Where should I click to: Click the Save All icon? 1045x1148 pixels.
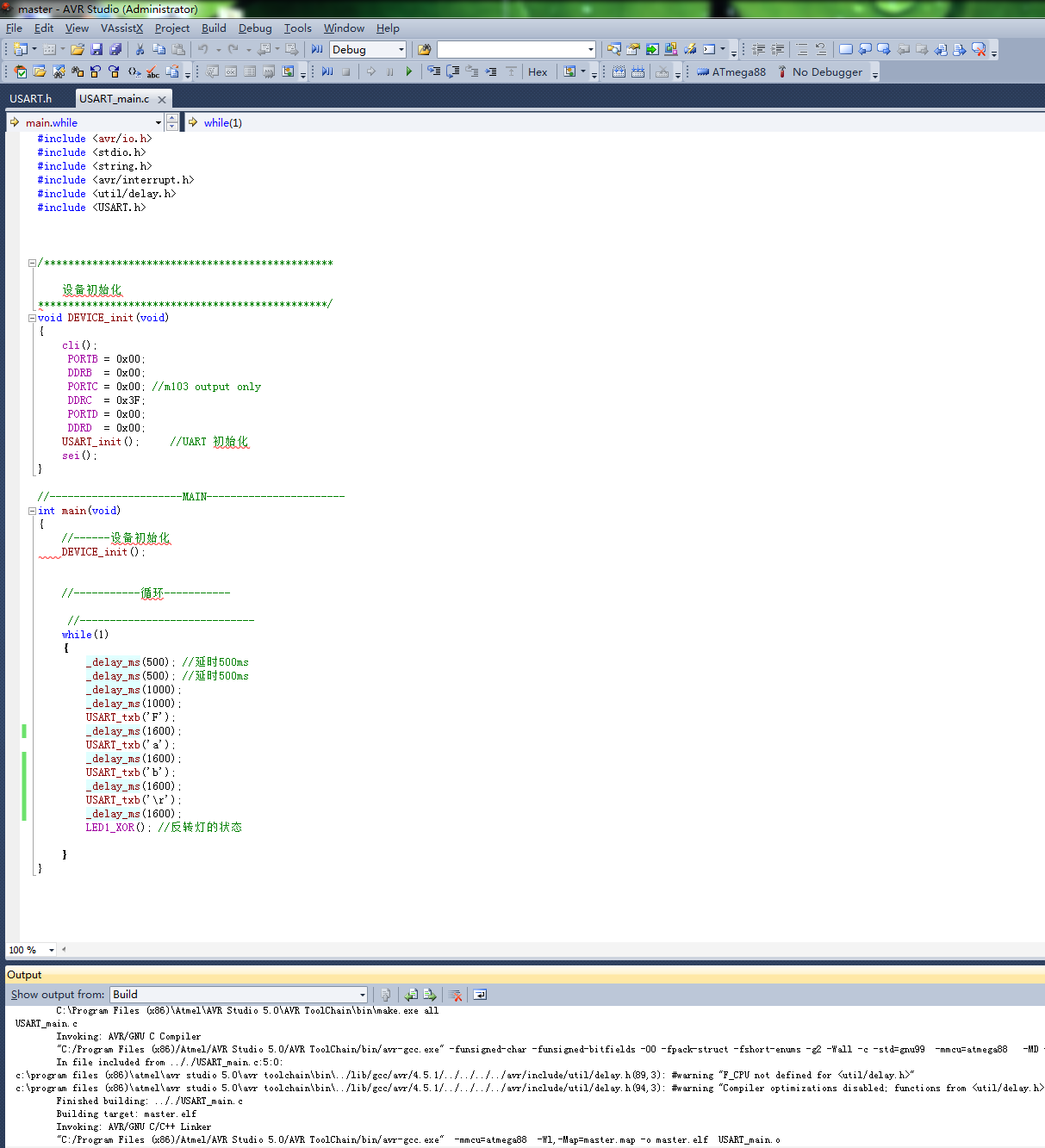115,50
